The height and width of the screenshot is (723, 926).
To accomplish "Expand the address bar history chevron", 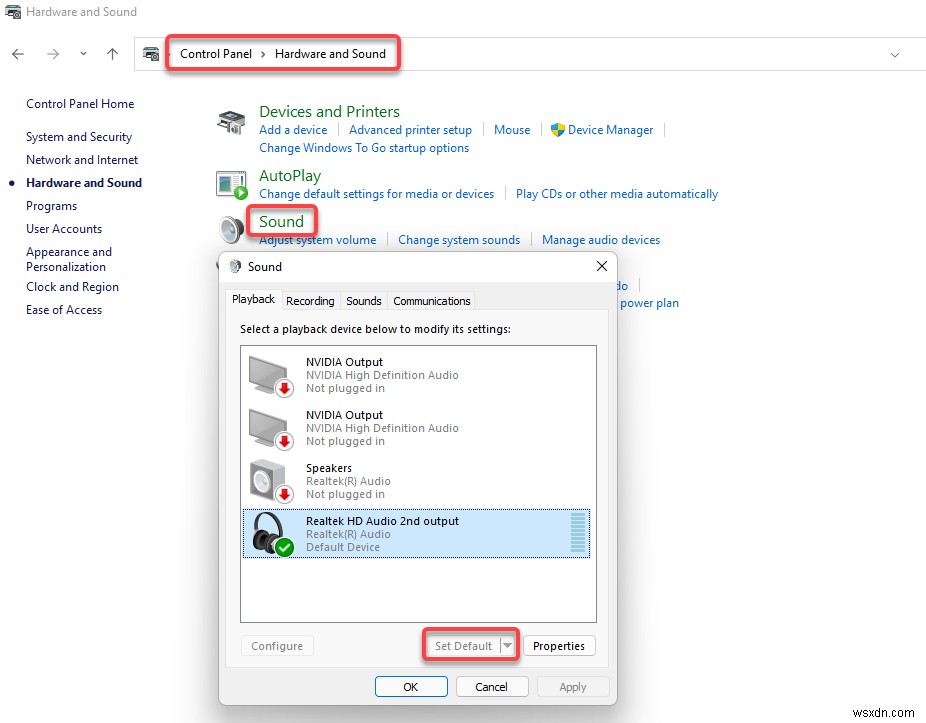I will [x=894, y=54].
